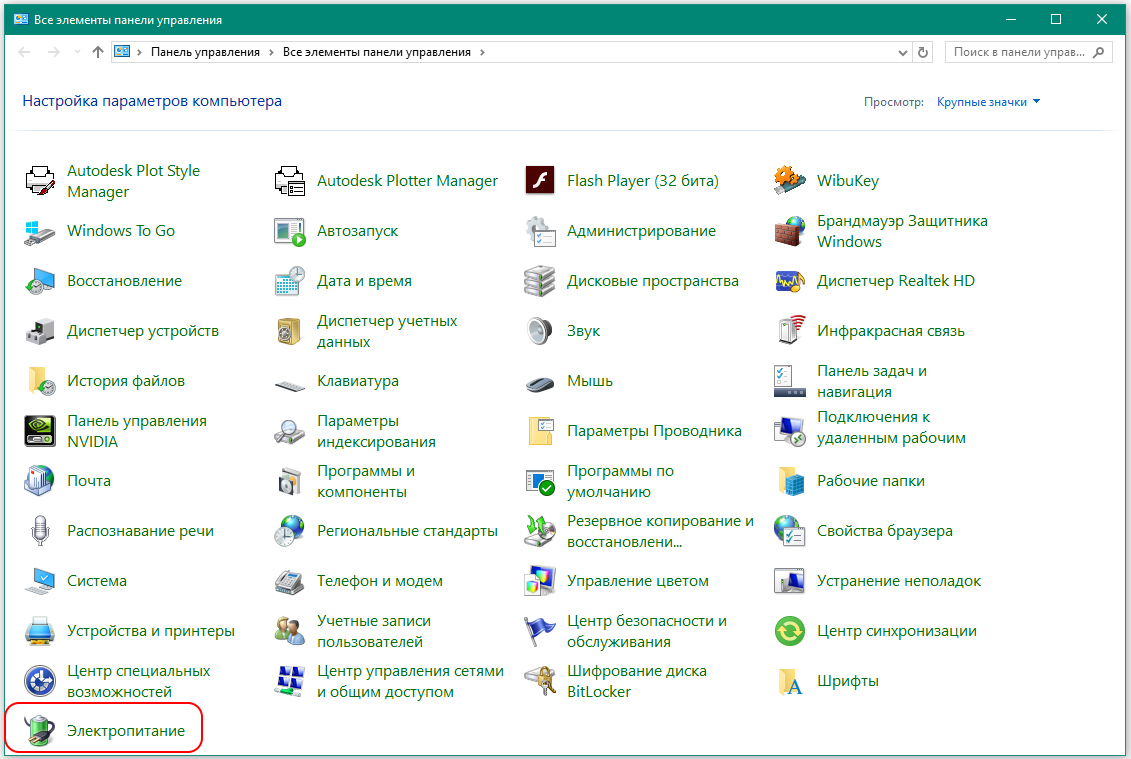
Task: Open the Система link
Action: [x=97, y=581]
